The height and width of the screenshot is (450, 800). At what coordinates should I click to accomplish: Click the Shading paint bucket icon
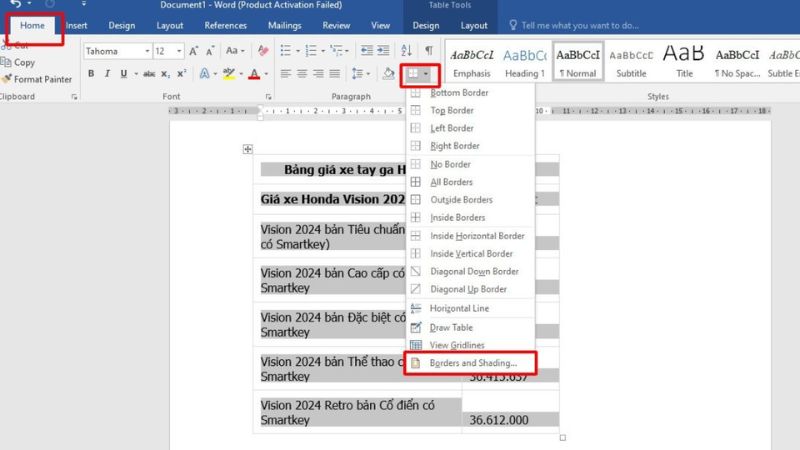[x=390, y=73]
